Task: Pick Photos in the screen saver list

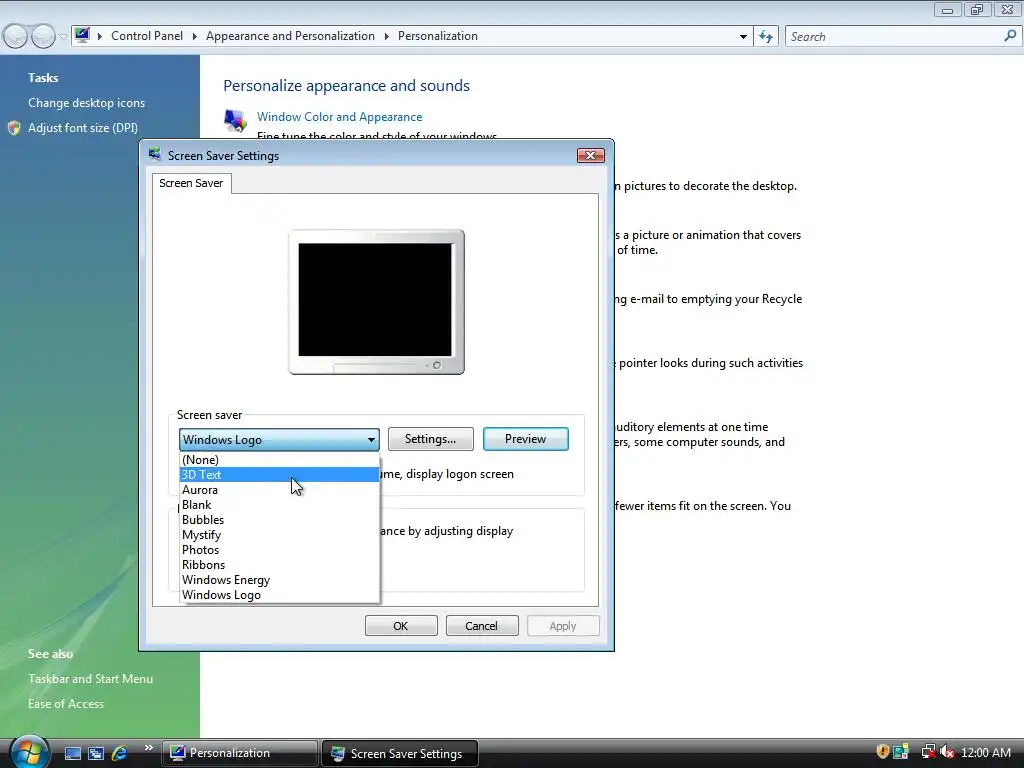Action: [x=280, y=550]
